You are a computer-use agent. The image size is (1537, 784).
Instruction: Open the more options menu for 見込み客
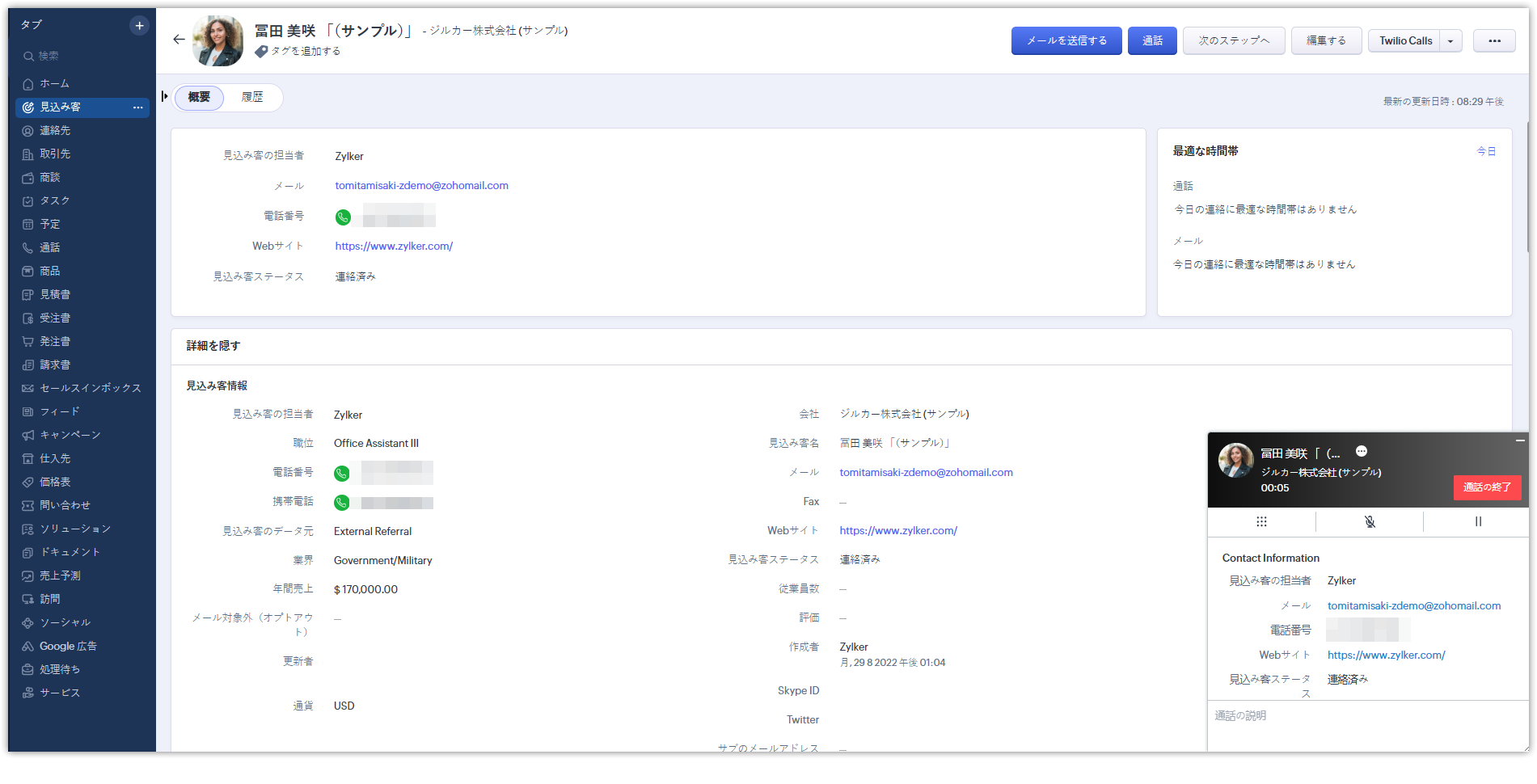(138, 107)
